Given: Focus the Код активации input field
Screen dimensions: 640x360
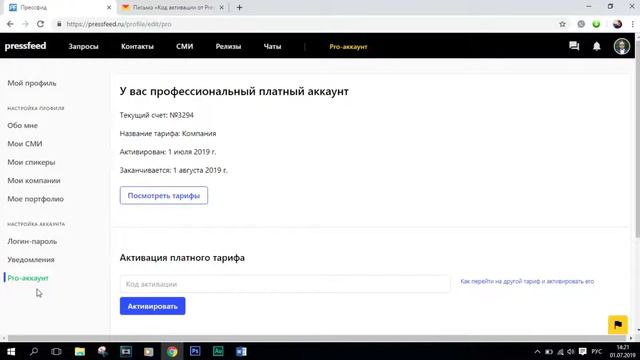Looking at the screenshot, I should click(x=285, y=284).
